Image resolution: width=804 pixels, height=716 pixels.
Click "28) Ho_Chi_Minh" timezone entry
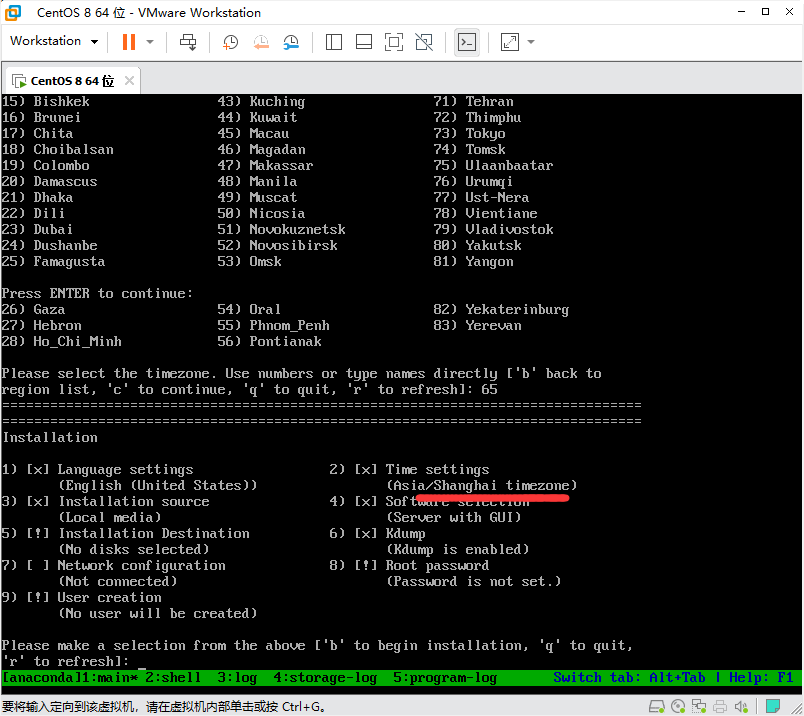[x=62, y=342]
